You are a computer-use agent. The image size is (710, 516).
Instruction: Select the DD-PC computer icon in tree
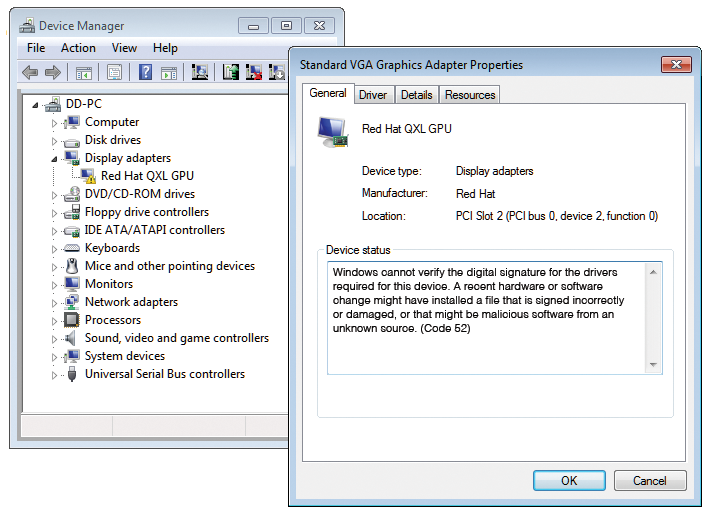(53, 104)
